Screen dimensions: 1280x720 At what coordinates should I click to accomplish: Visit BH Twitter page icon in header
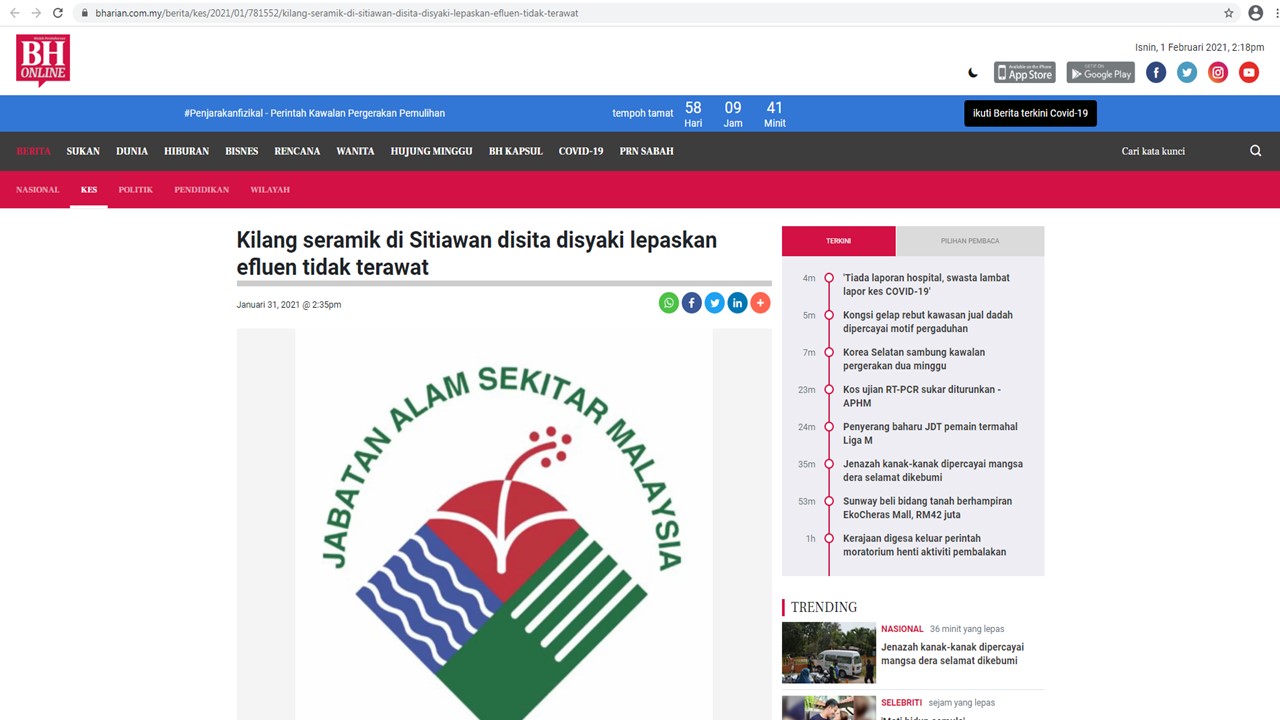[1187, 72]
